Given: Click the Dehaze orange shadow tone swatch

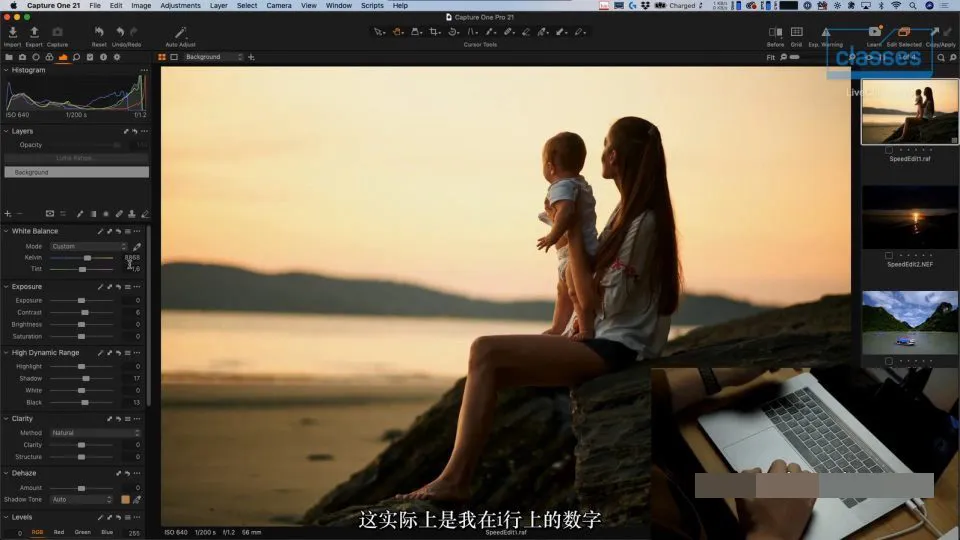Looking at the screenshot, I should click(126, 500).
